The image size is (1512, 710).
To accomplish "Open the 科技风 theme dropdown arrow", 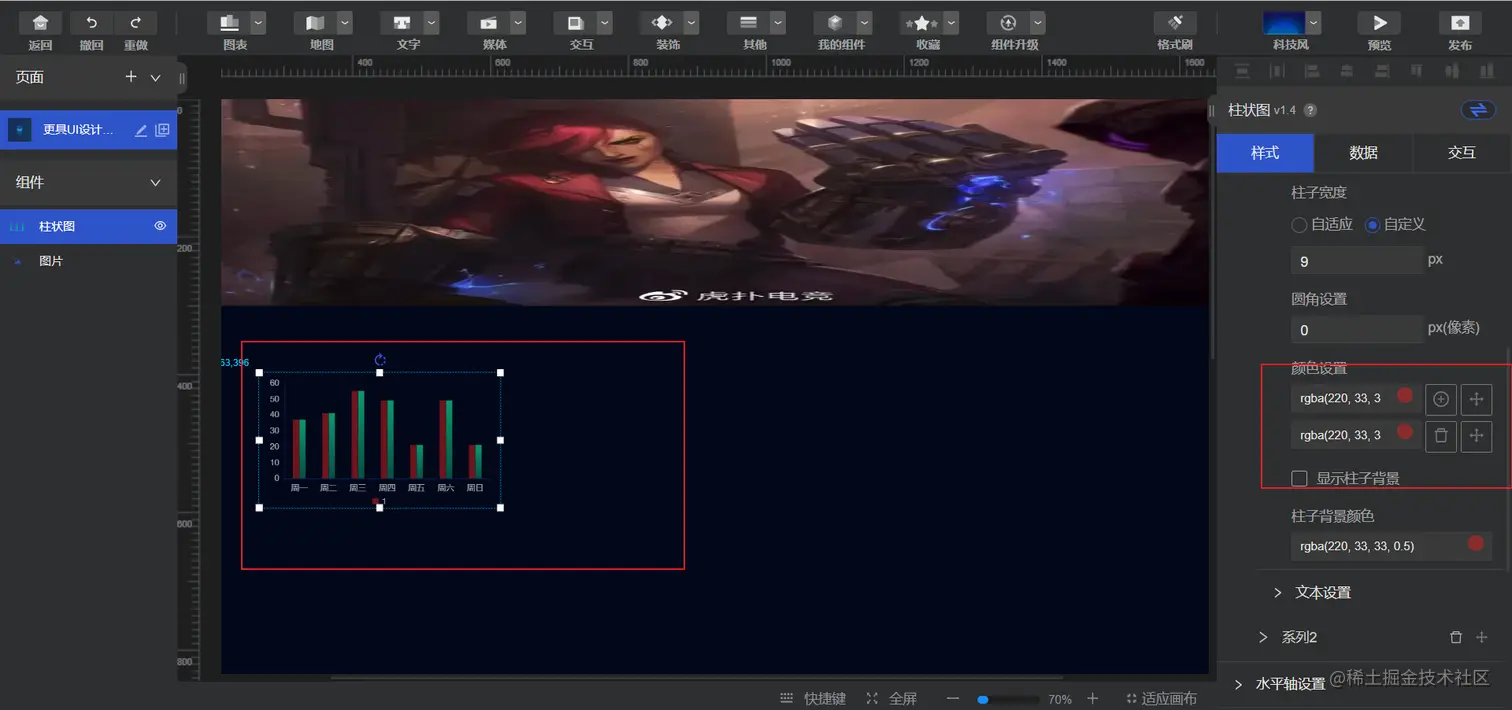I will (x=1313, y=22).
